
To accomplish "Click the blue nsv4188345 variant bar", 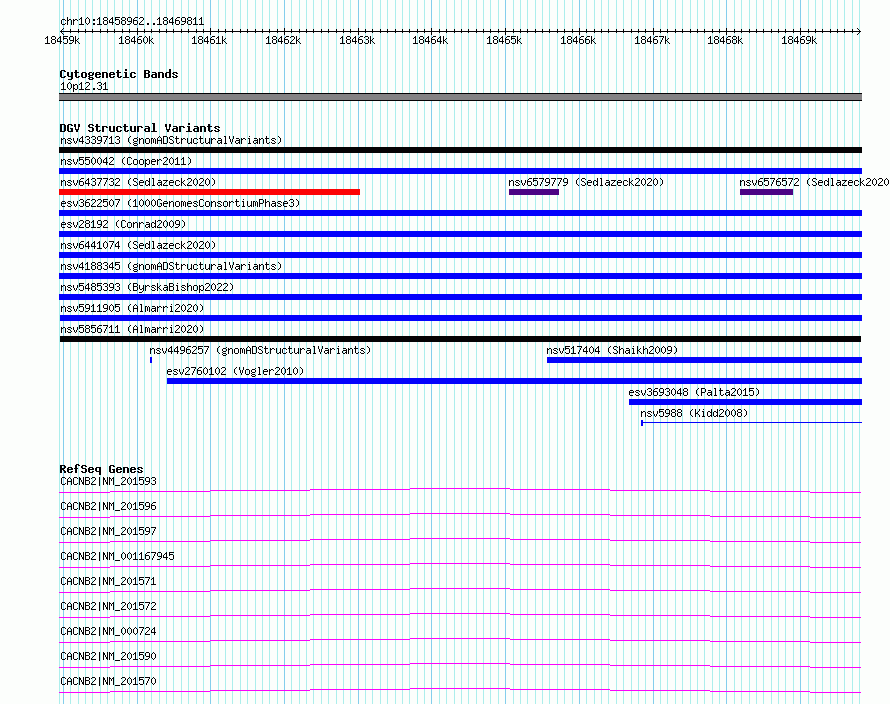I will (460, 276).
